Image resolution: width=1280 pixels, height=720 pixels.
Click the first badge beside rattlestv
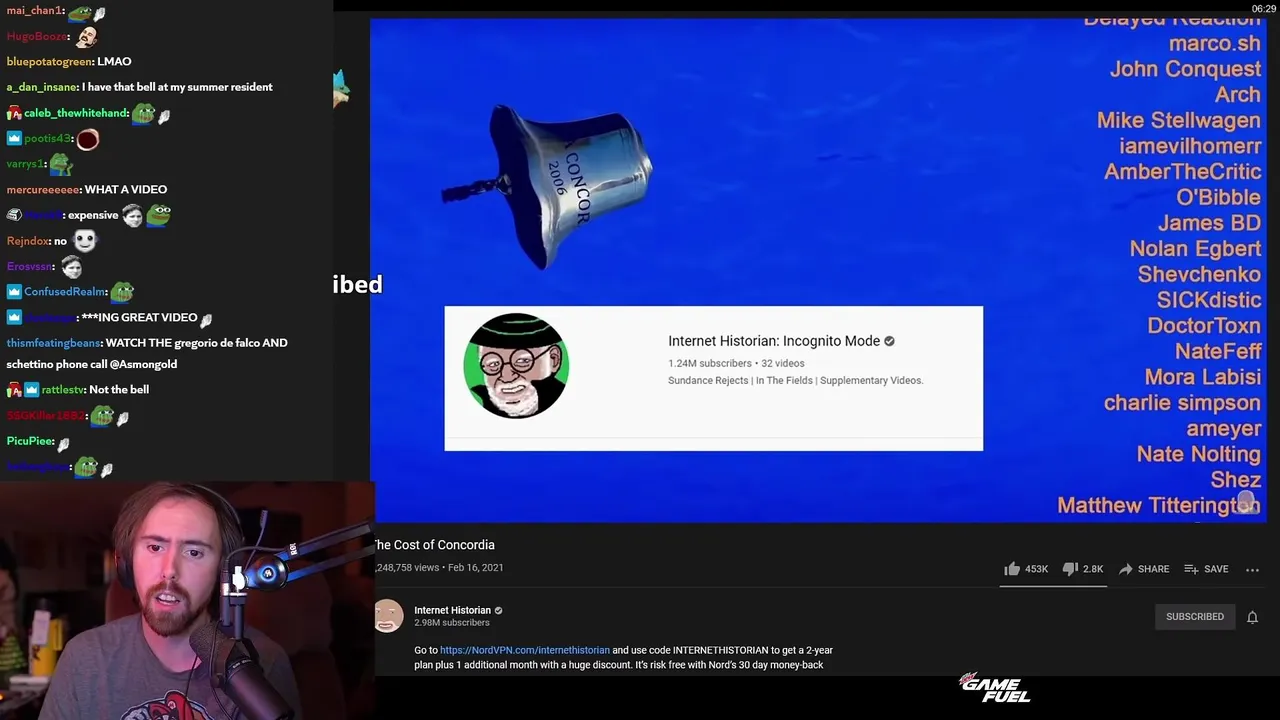(14, 390)
